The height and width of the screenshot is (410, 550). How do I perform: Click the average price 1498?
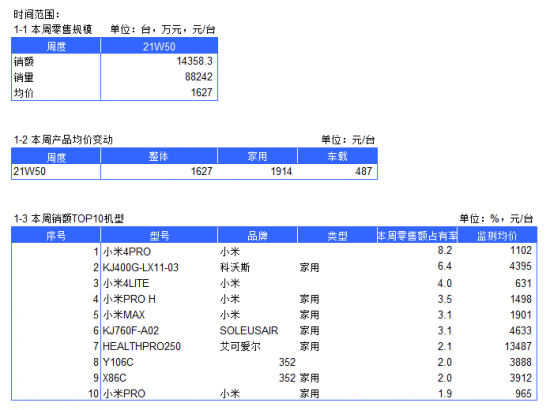coord(521,299)
